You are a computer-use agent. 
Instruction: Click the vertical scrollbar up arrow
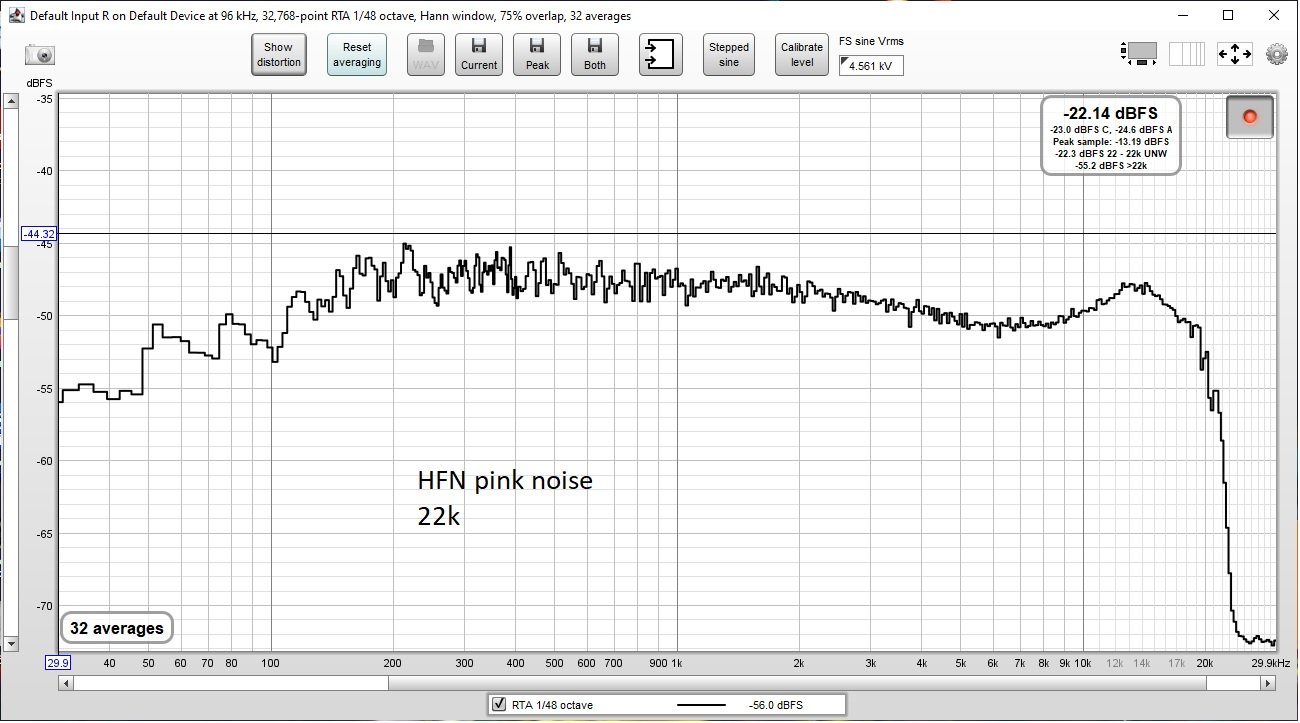tap(11, 102)
